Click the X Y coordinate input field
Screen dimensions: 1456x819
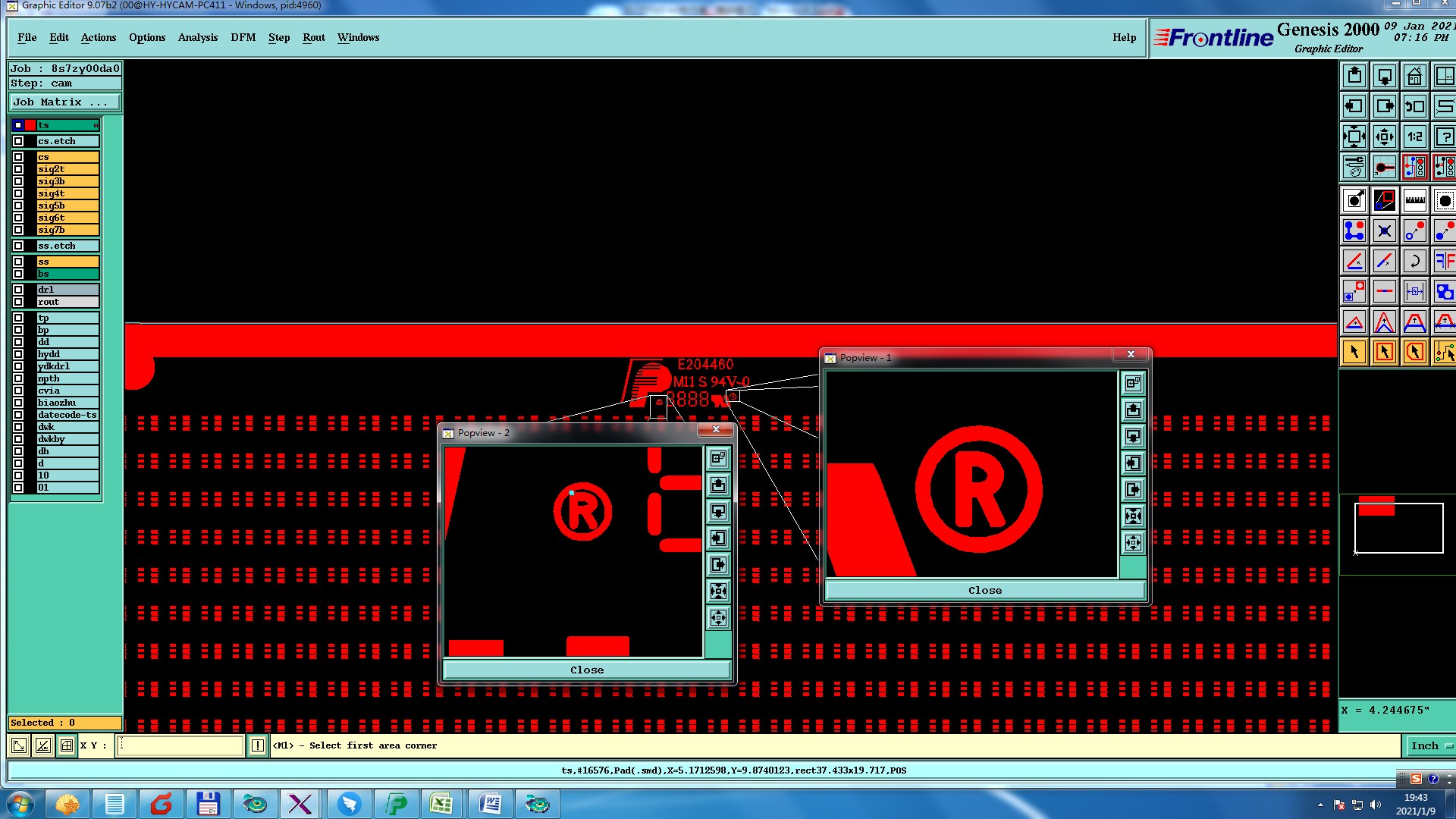(x=181, y=746)
